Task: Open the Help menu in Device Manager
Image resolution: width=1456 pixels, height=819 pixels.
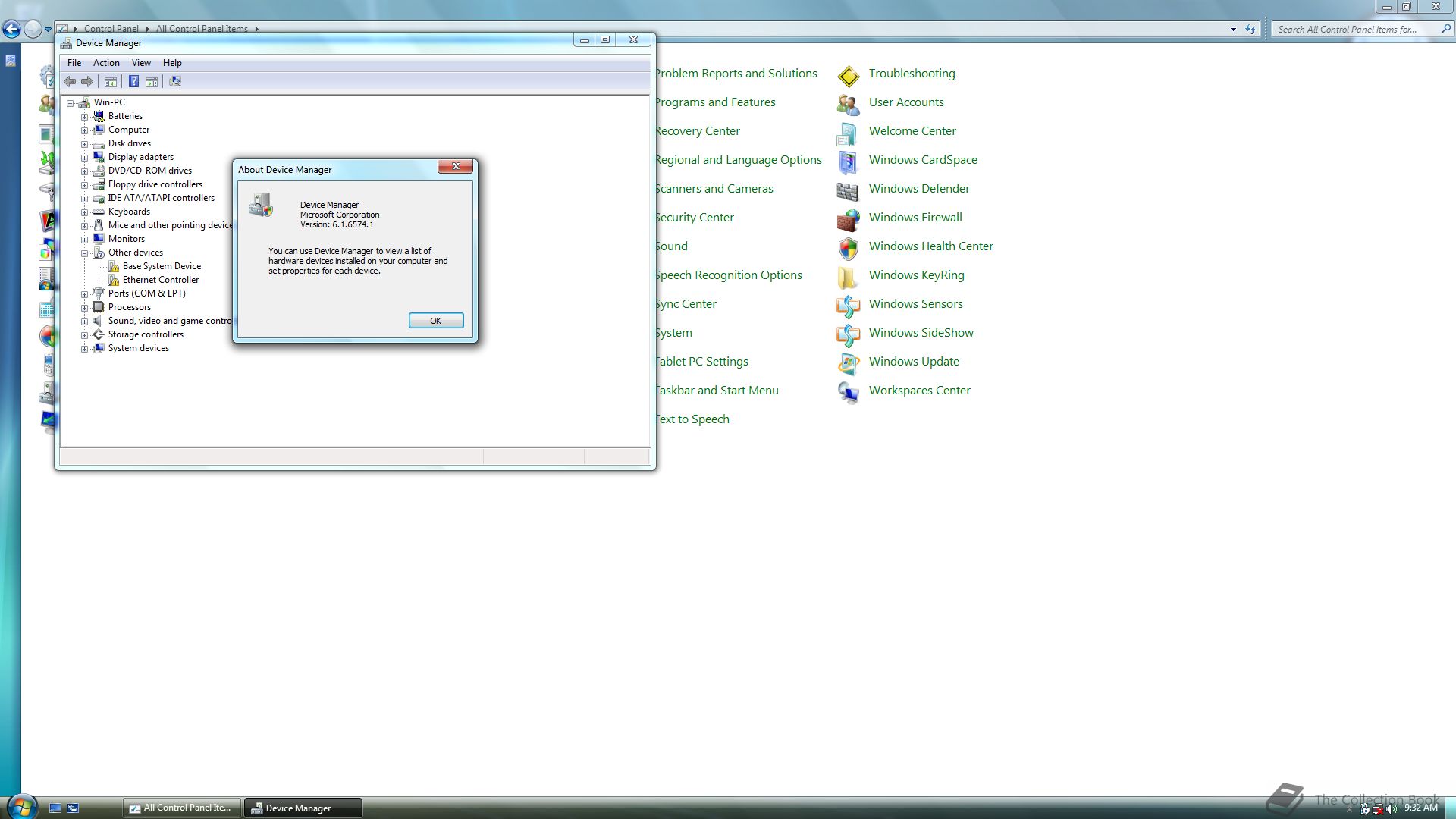Action: point(172,63)
